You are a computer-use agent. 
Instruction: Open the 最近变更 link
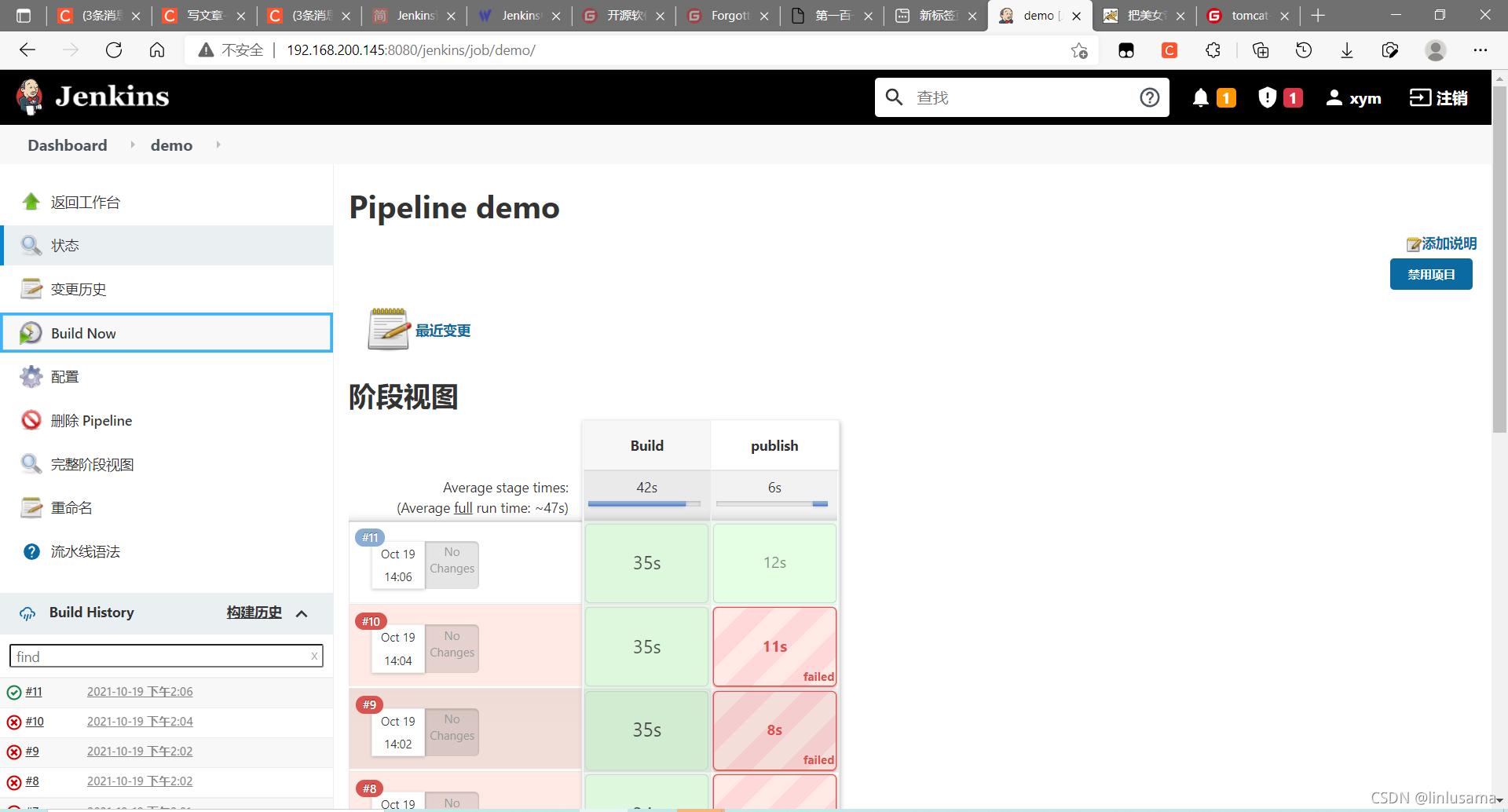click(x=443, y=331)
